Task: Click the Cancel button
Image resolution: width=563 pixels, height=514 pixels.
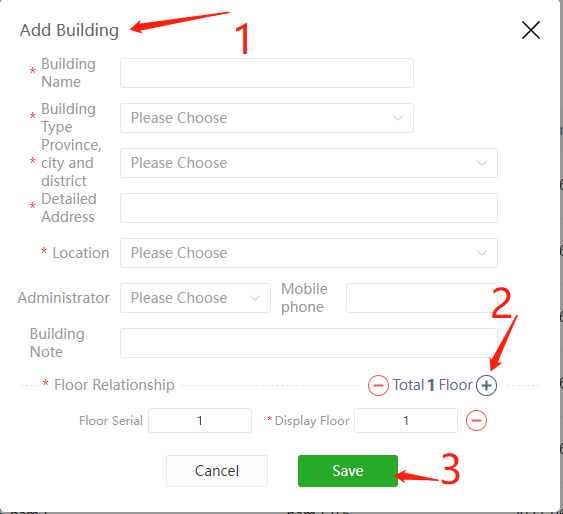Action: coord(217,471)
